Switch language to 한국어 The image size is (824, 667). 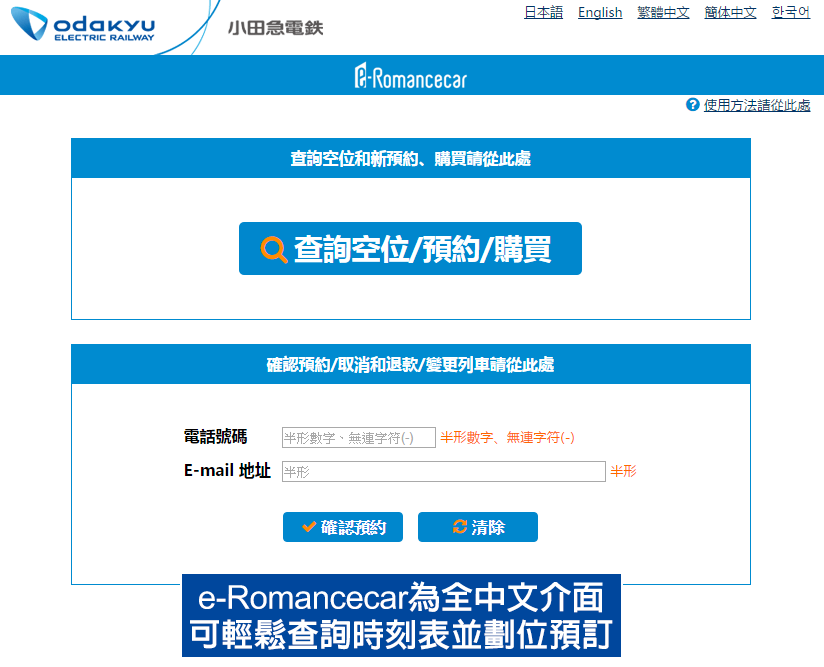point(790,12)
